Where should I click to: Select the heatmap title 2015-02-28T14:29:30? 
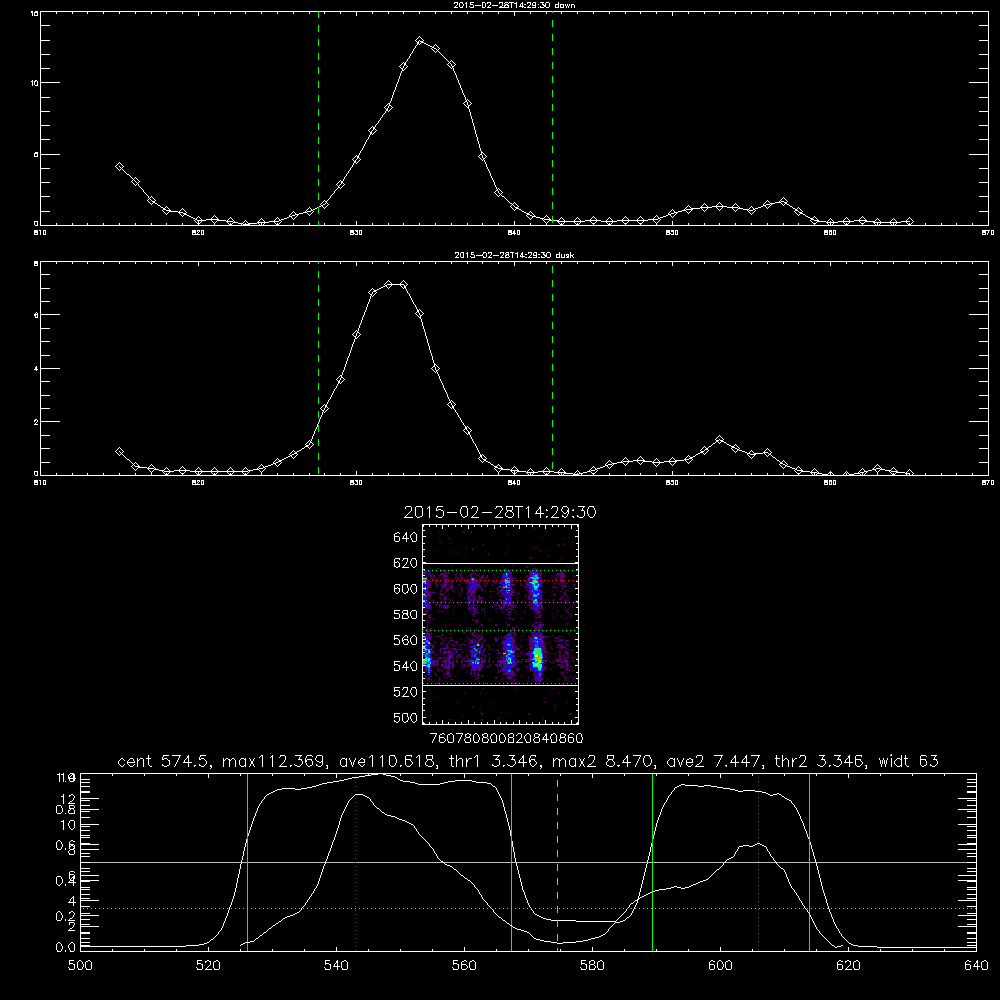(x=500, y=512)
